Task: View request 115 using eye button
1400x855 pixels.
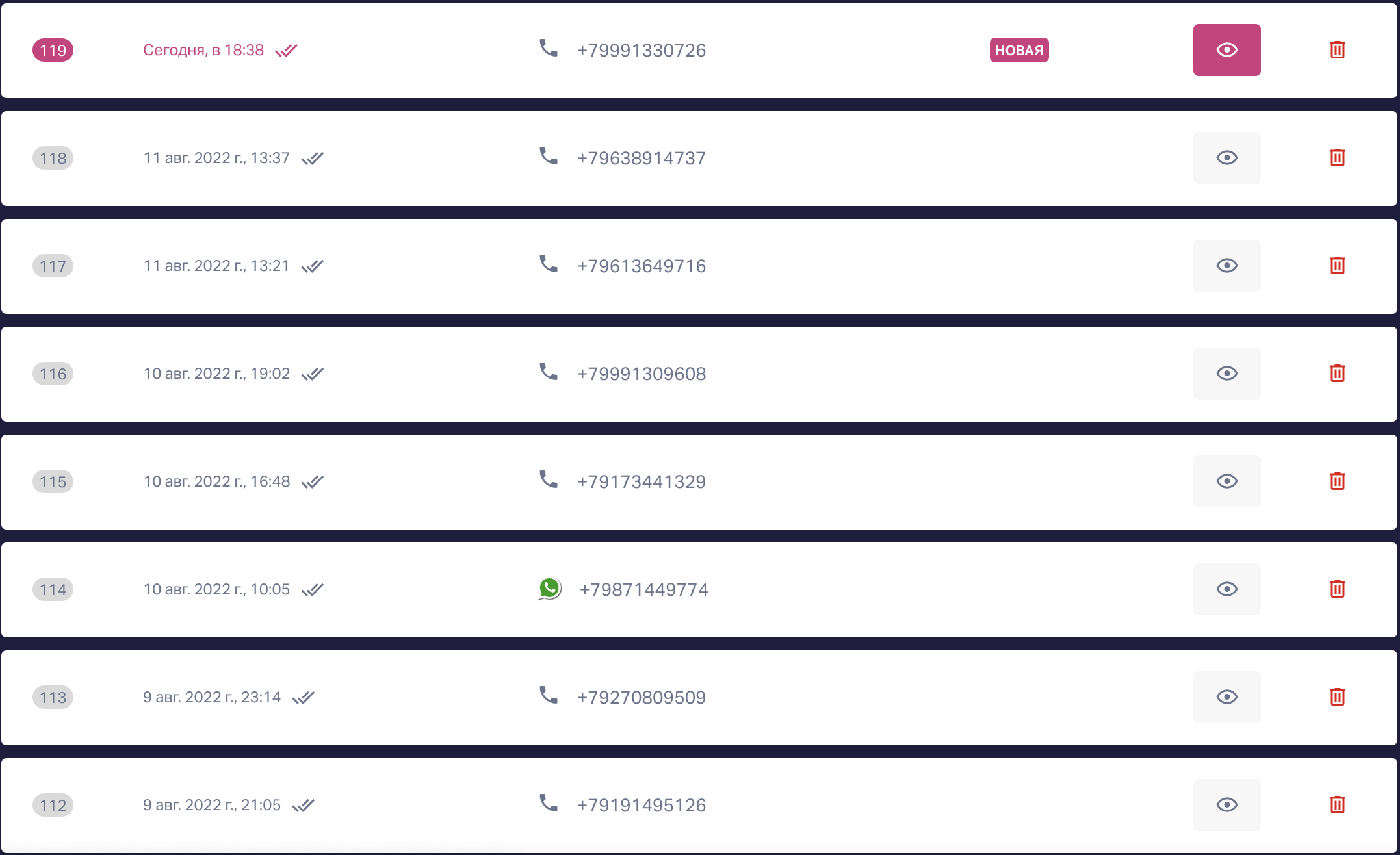Action: [1226, 481]
